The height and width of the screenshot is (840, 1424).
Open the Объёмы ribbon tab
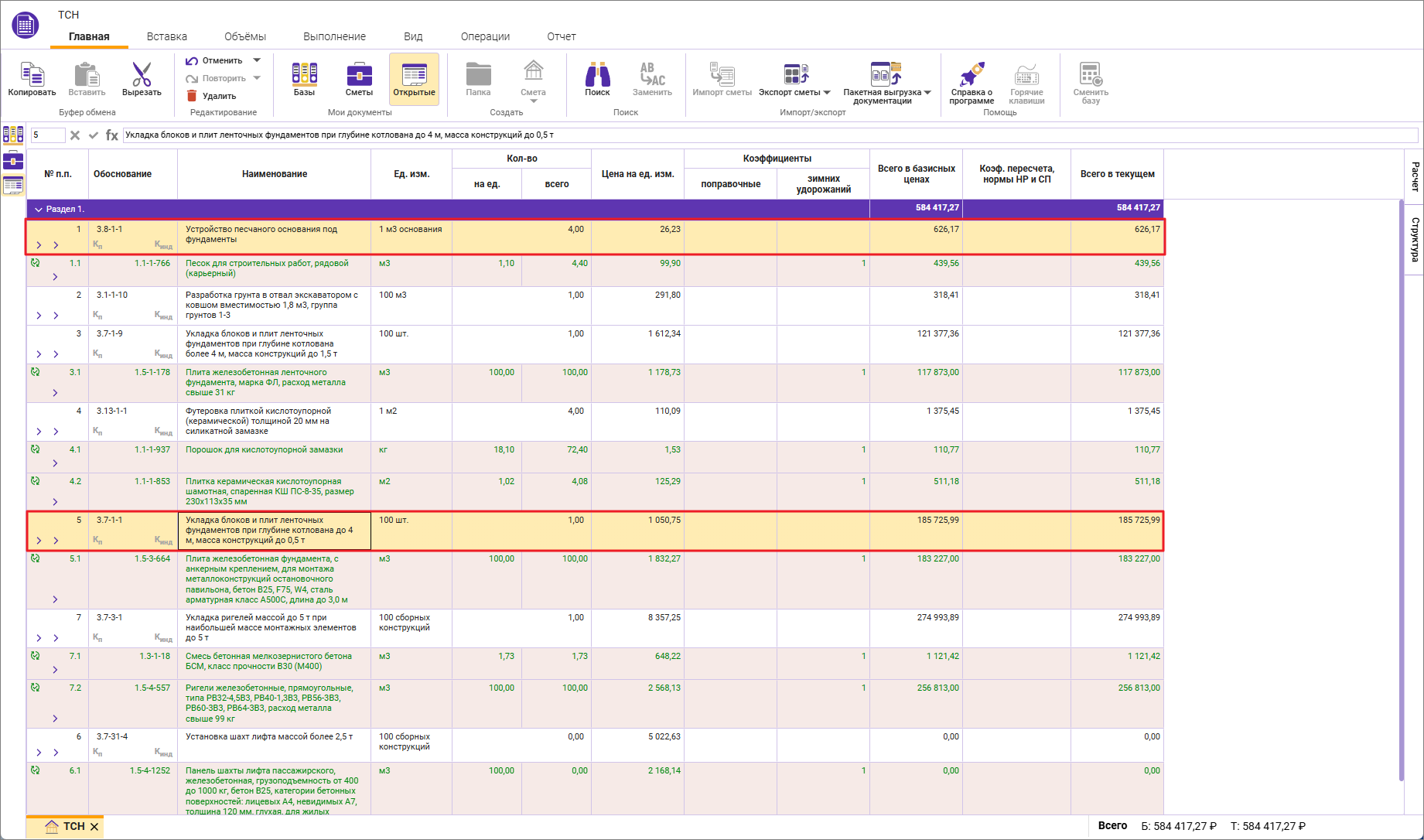(245, 36)
